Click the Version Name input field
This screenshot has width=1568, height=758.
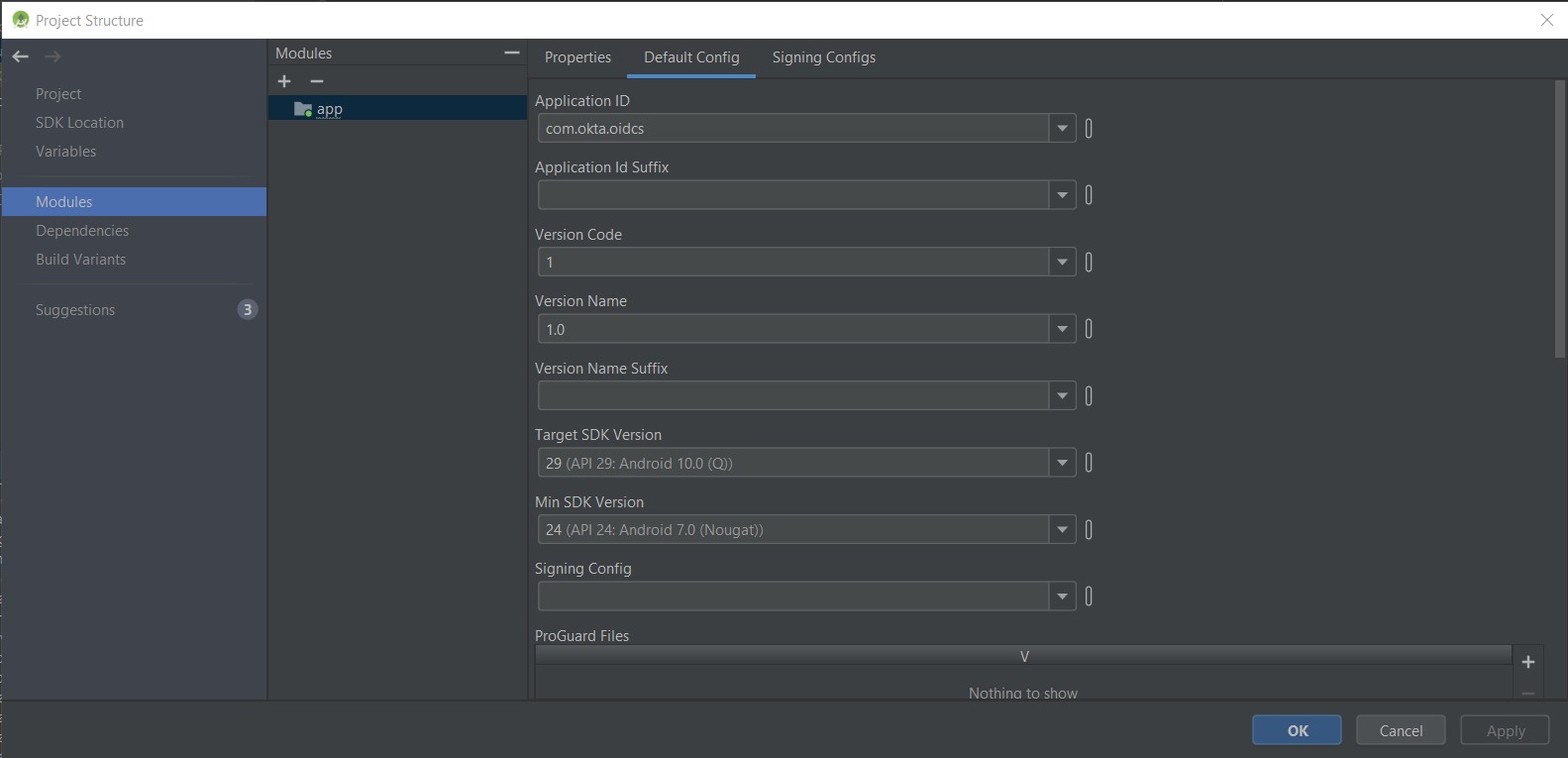tap(792, 329)
